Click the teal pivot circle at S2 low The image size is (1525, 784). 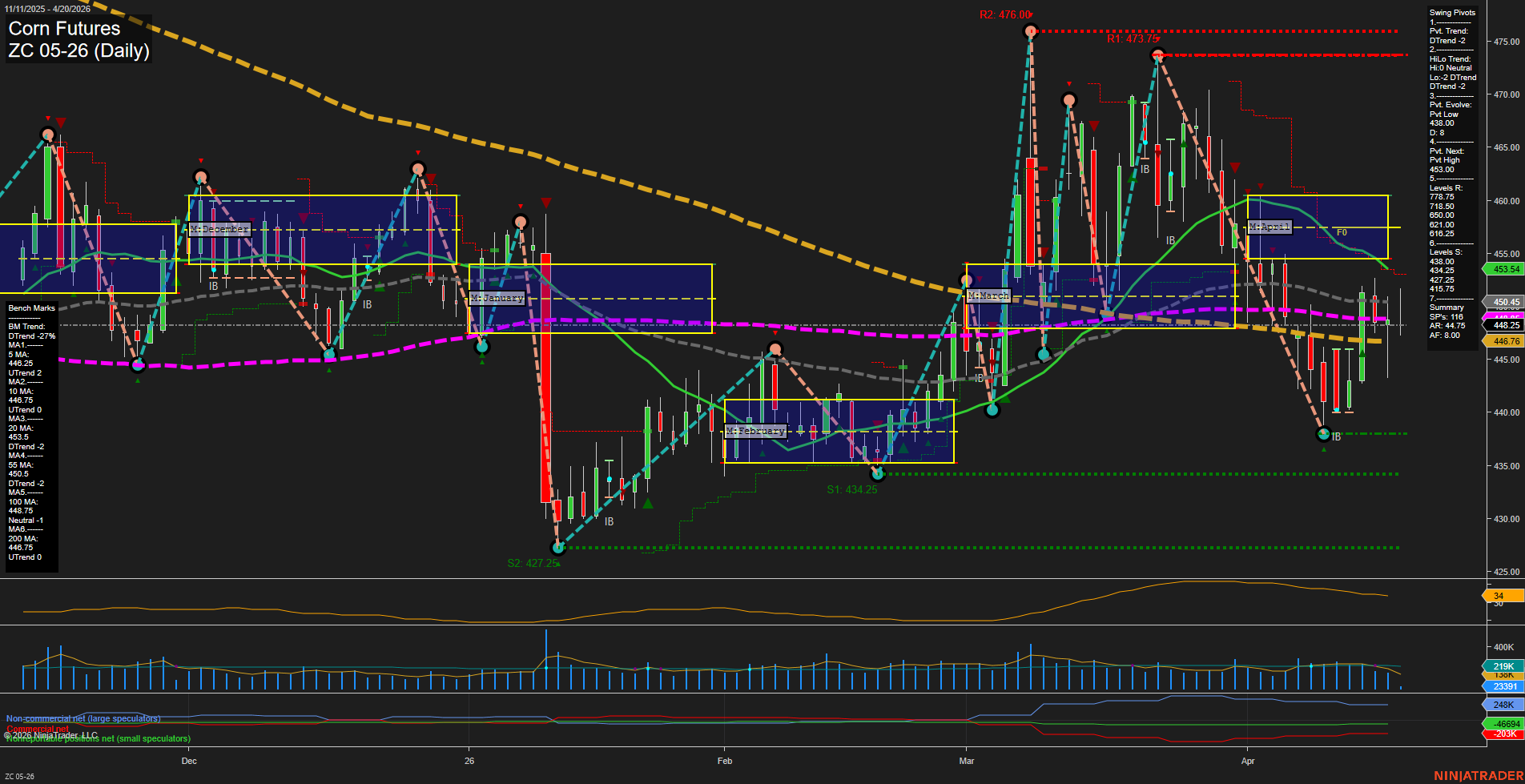558,548
